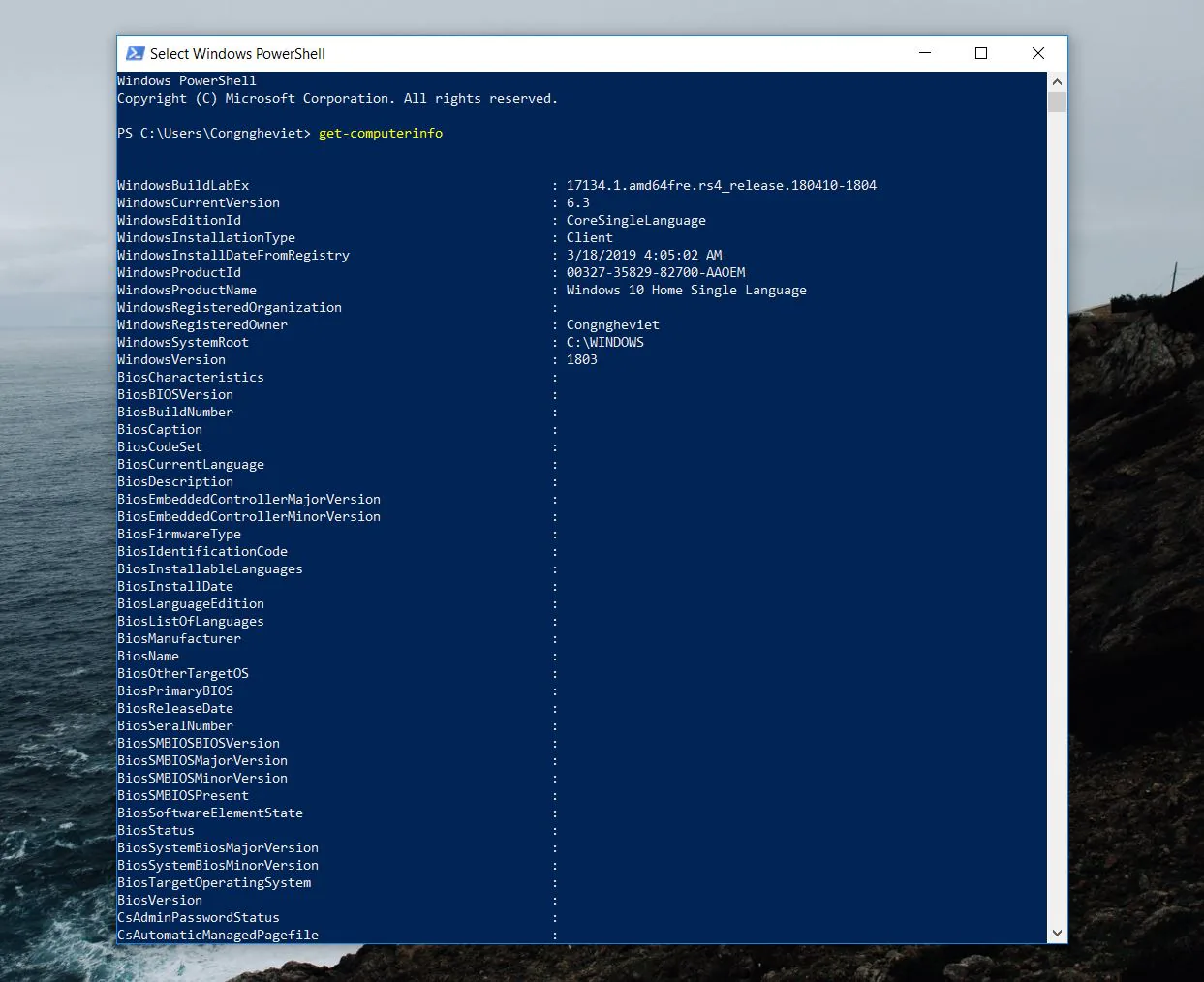This screenshot has height=982, width=1204.
Task: Select the 'BiosFirmwareType' property name
Action: click(x=179, y=535)
